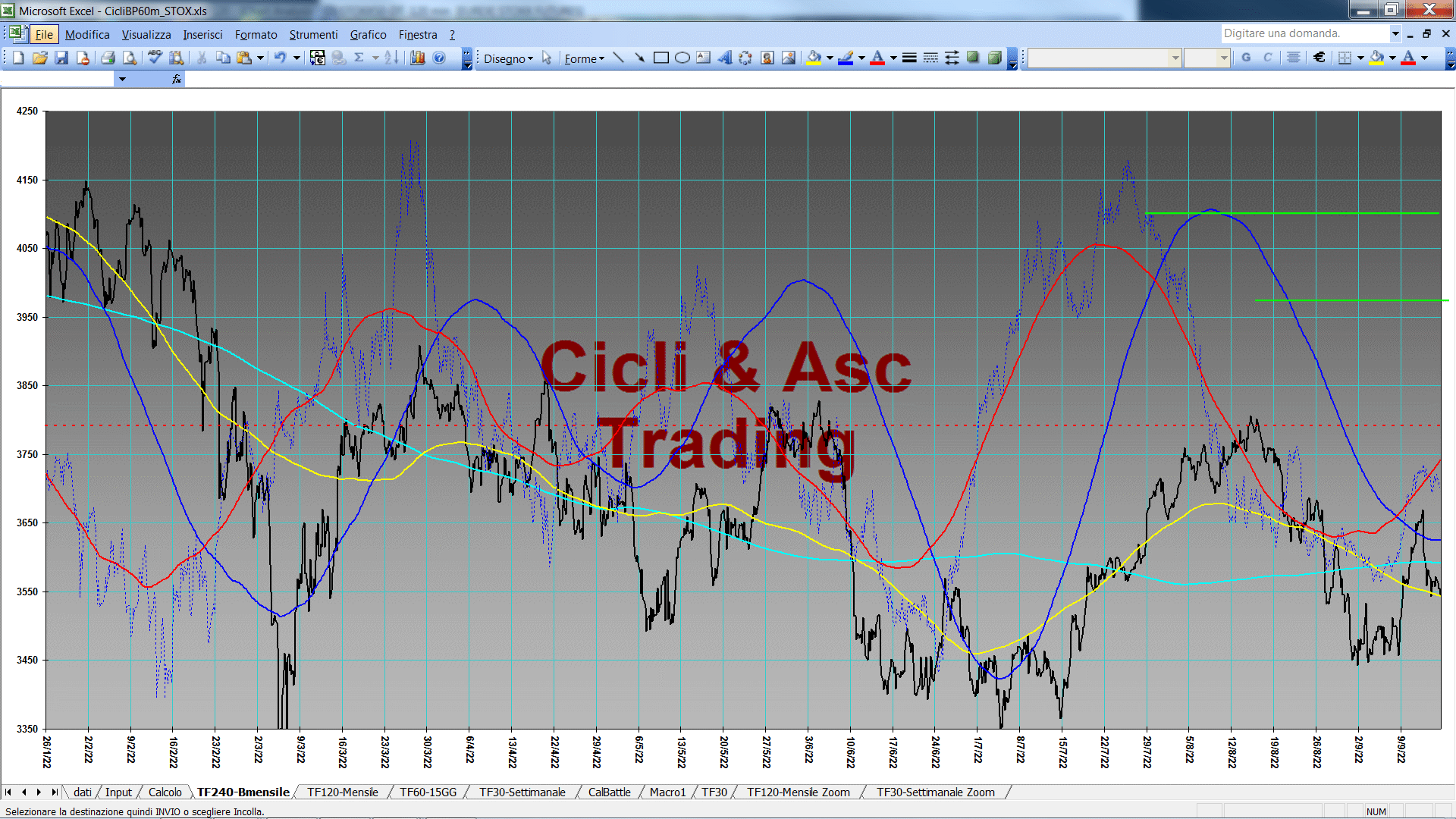Click the Print icon
The width and height of the screenshot is (1456, 819).
click(108, 58)
